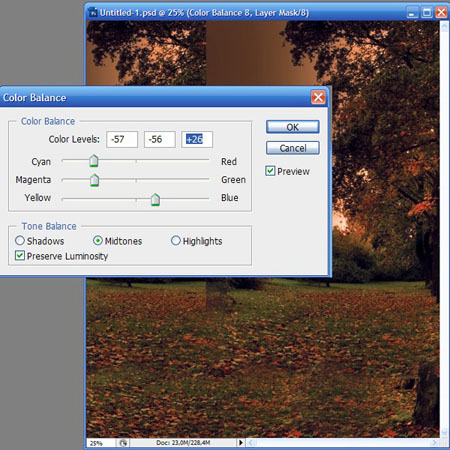The height and width of the screenshot is (450, 450).
Task: Click the Untitled-1.psd window title text
Action: coord(204,13)
